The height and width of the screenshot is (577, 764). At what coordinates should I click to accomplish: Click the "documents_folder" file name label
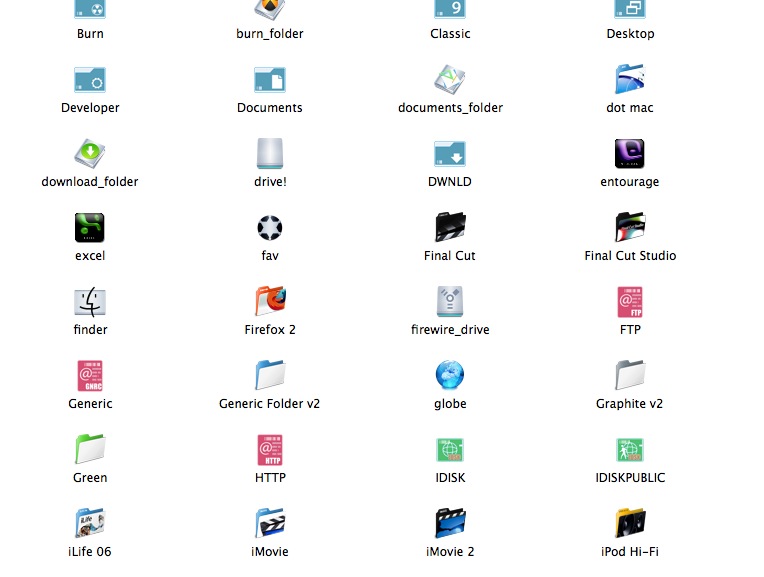450,108
